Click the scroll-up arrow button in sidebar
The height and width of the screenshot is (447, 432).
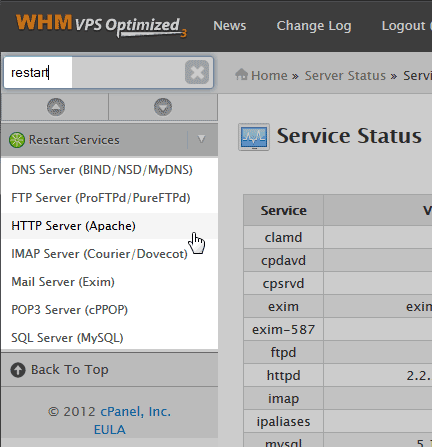tap(56, 107)
